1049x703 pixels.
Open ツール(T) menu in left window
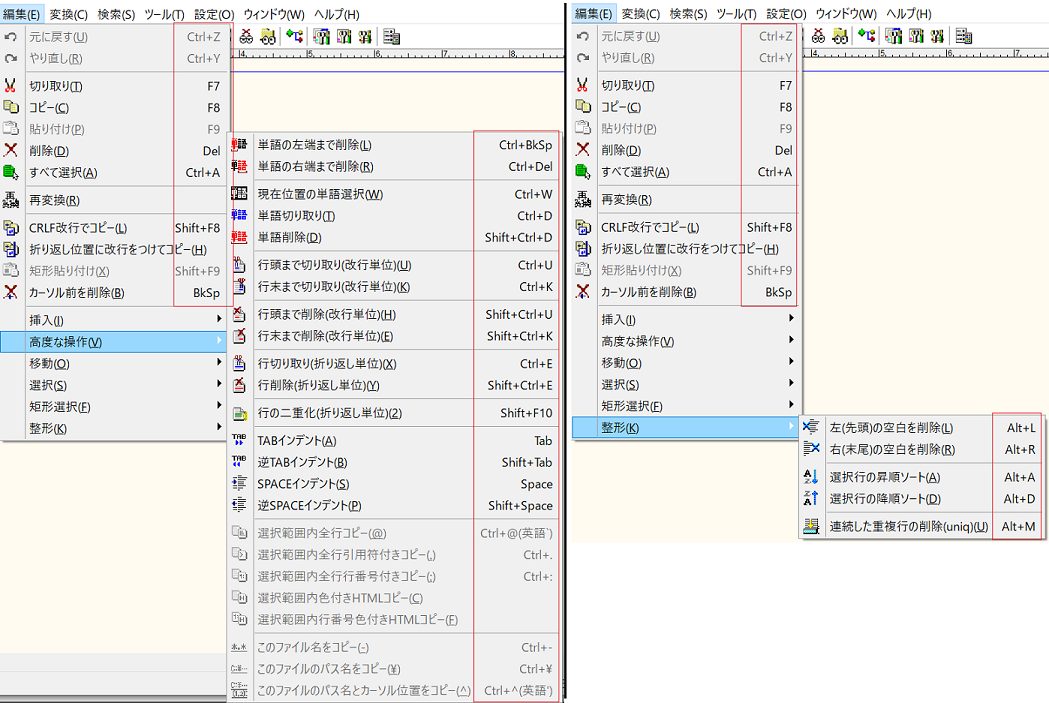165,14
